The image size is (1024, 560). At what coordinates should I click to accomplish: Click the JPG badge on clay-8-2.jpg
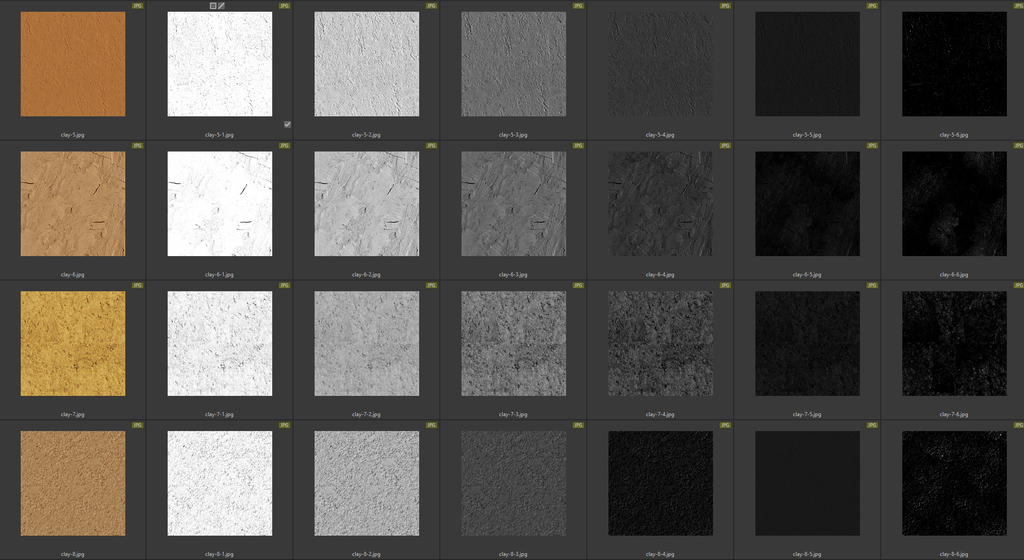pyautogui.click(x=431, y=426)
